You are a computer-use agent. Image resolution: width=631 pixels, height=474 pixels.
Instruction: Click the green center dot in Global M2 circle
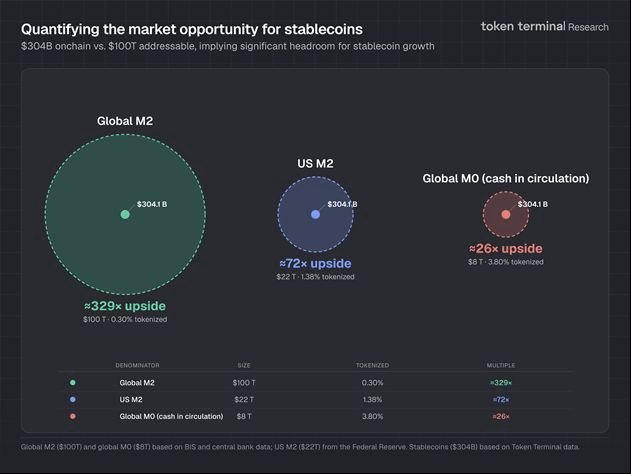pyautogui.click(x=125, y=214)
